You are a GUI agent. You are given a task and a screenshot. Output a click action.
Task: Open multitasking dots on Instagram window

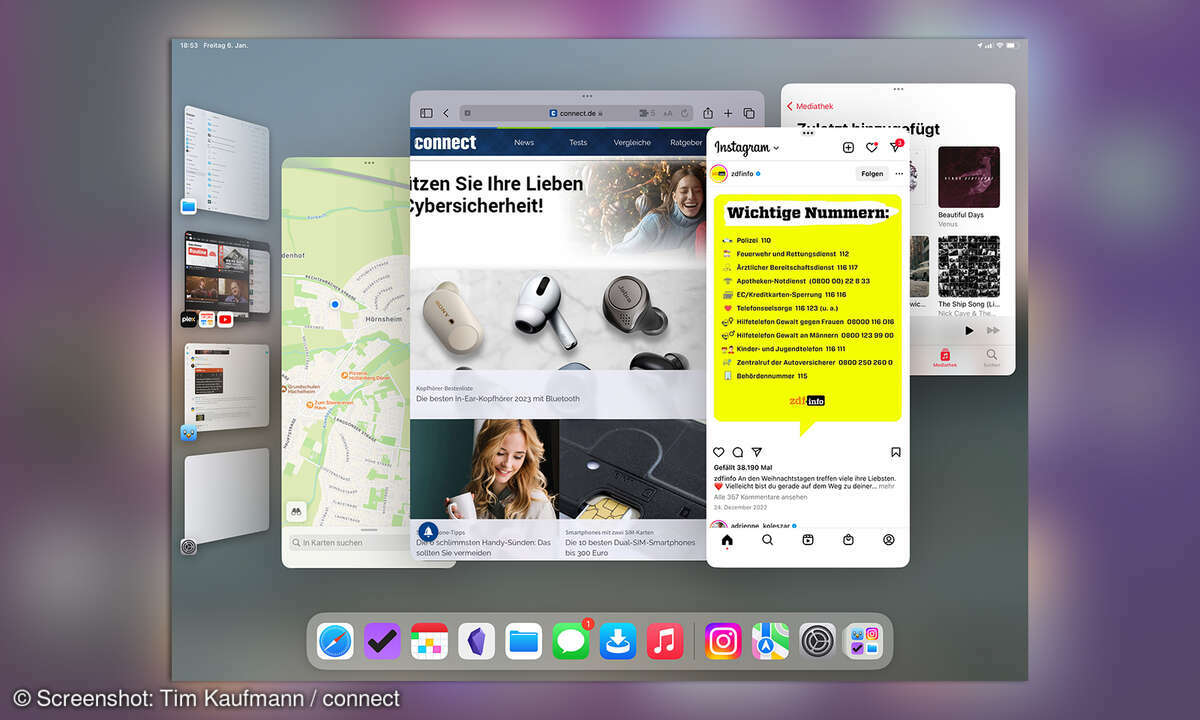pyautogui.click(x=808, y=131)
